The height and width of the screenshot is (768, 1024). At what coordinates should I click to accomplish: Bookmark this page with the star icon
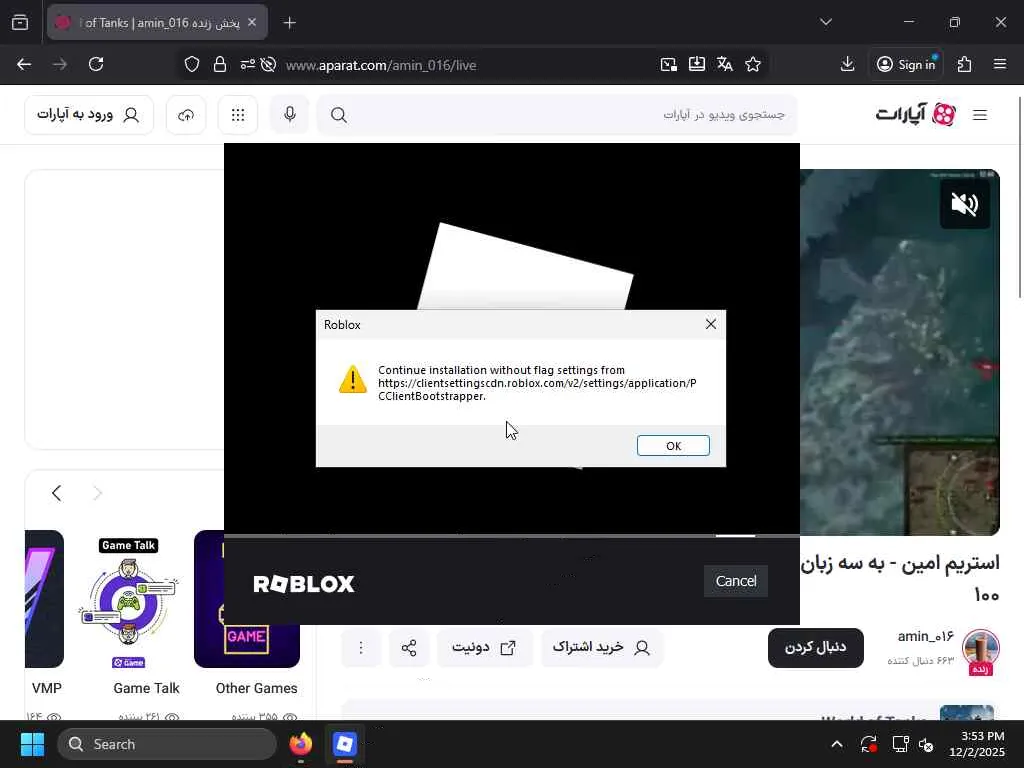(x=753, y=64)
